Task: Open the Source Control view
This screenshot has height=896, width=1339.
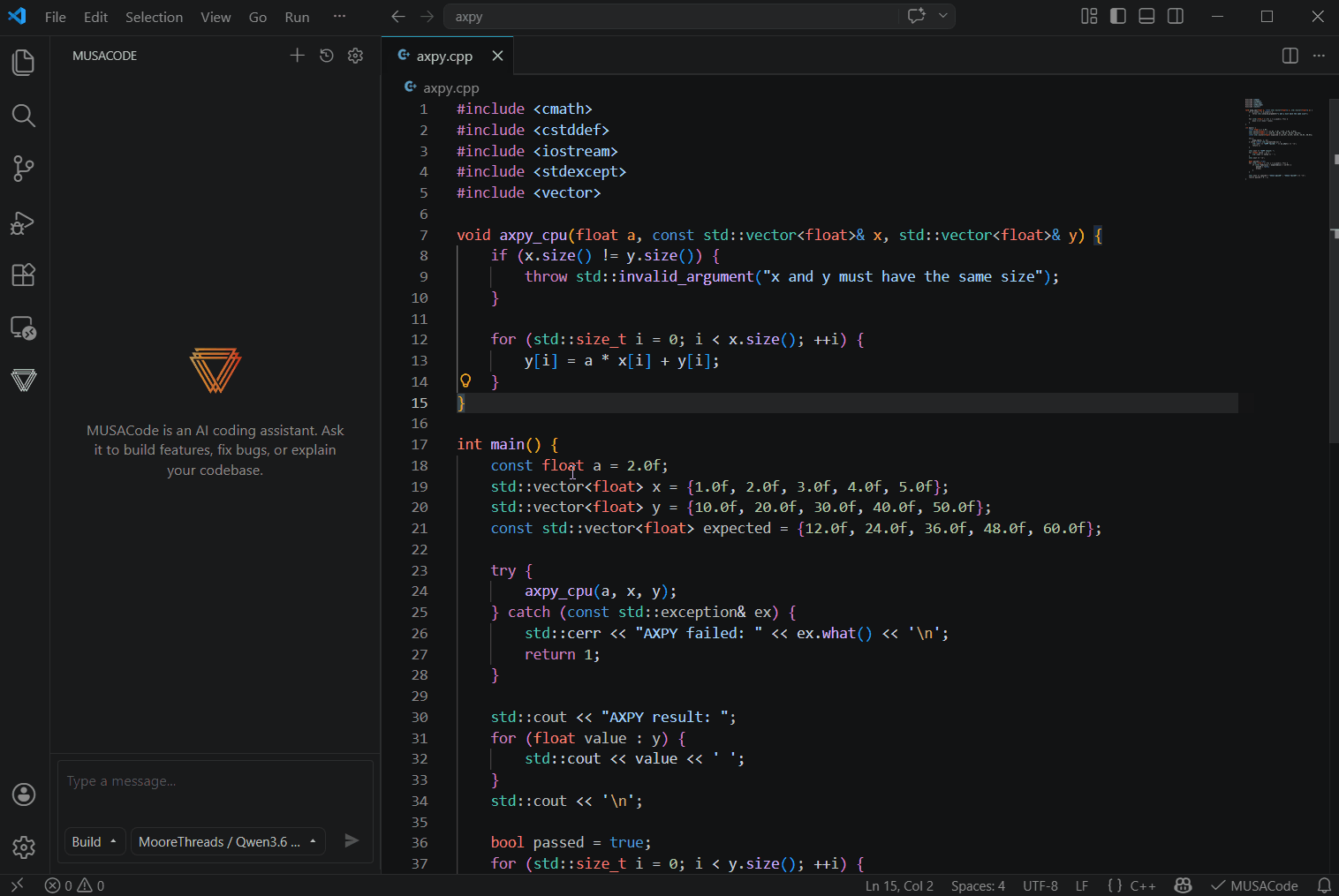Action: (x=24, y=169)
